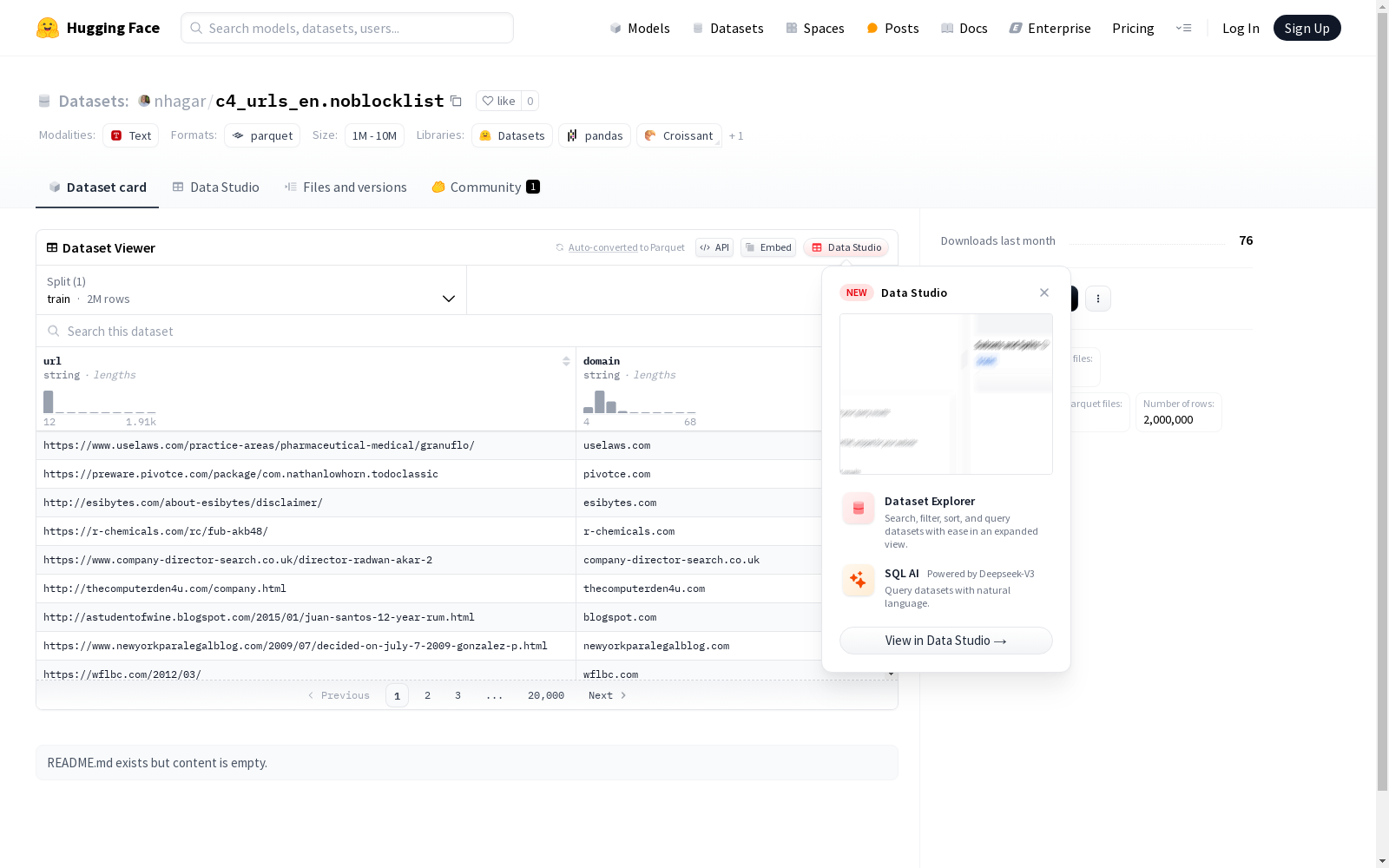This screenshot has height=868, width=1389.
Task: Click the nhagar user avatar
Action: 144,101
